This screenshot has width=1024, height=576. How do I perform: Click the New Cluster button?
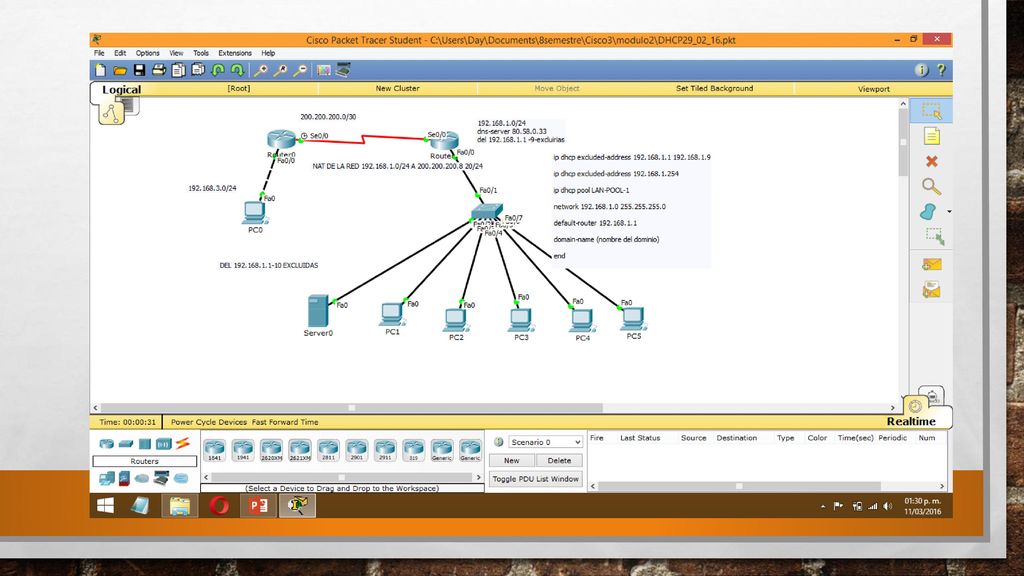(x=398, y=88)
